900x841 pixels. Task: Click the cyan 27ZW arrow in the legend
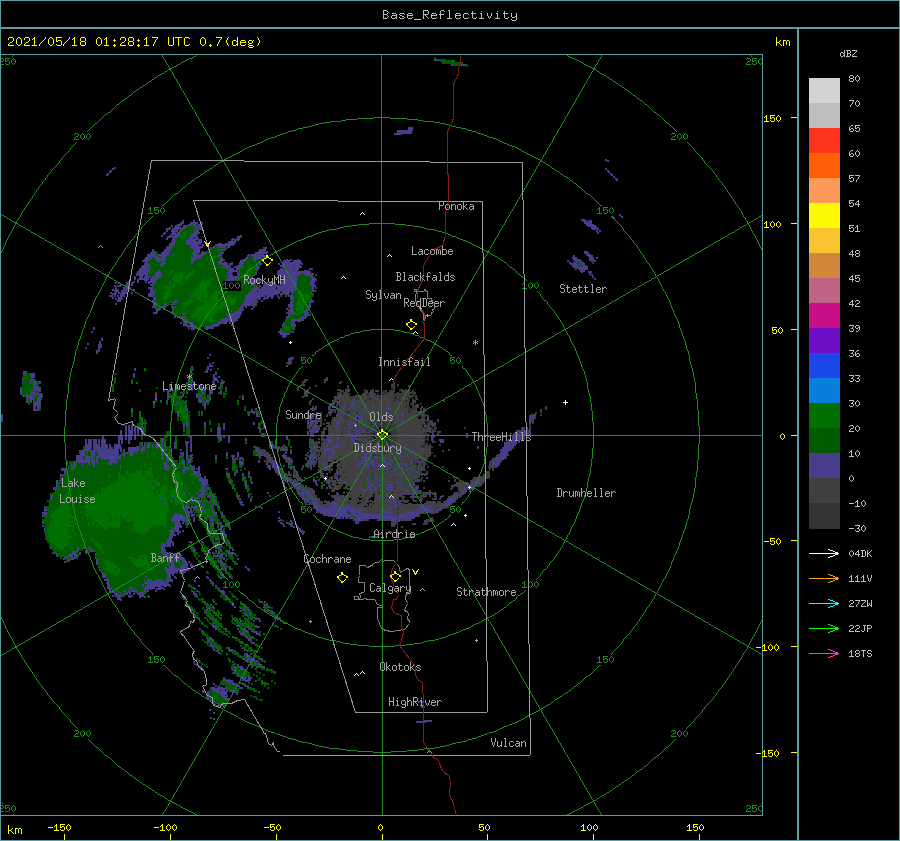click(x=824, y=603)
